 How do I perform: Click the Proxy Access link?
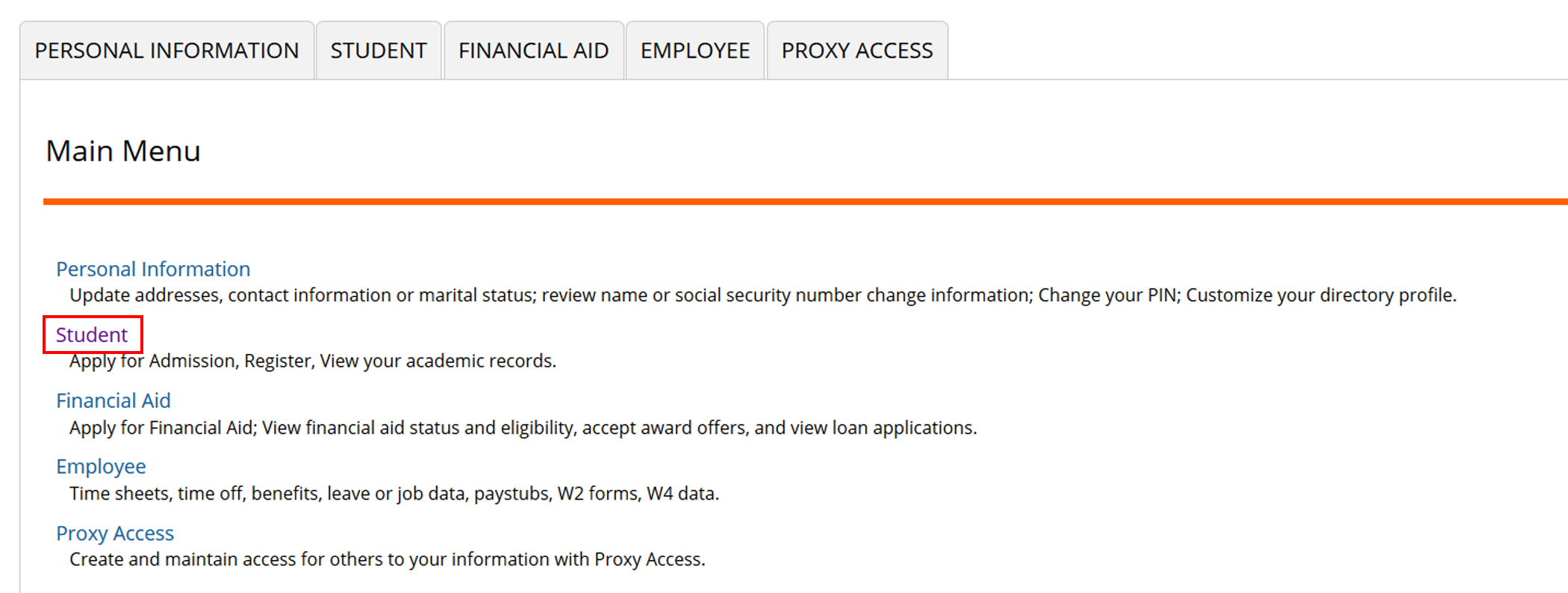[115, 533]
